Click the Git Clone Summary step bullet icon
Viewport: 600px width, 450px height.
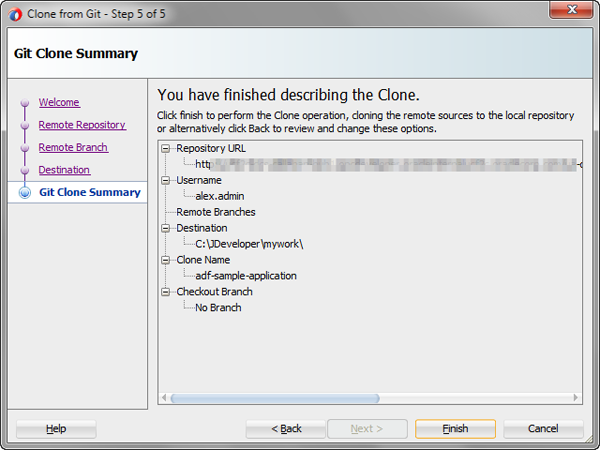coord(24,192)
